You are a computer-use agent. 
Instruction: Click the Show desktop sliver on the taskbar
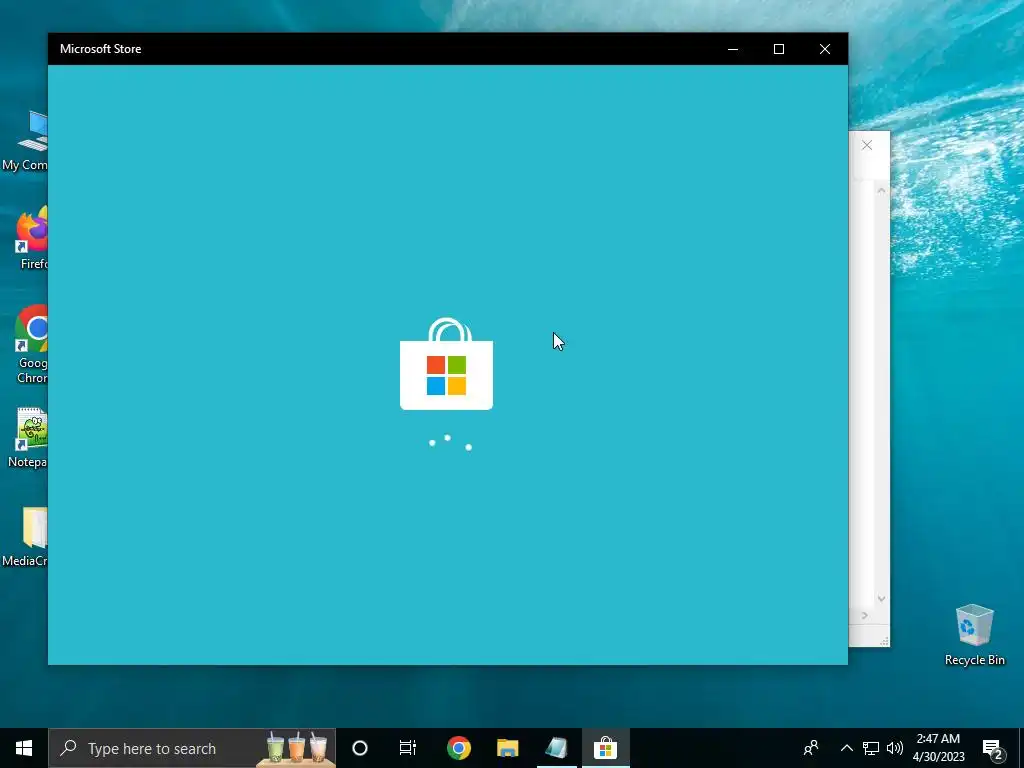coord(1021,748)
